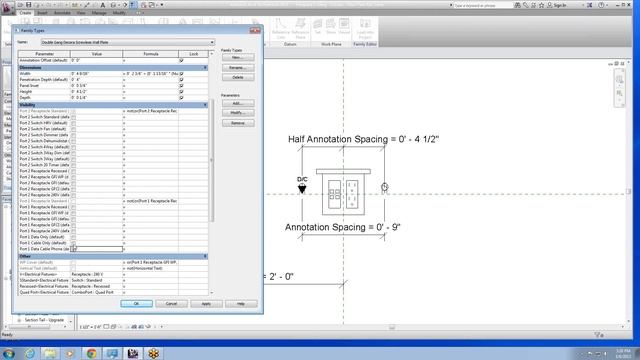
Task: Open the Insert ribbon tab
Action: click(42, 13)
